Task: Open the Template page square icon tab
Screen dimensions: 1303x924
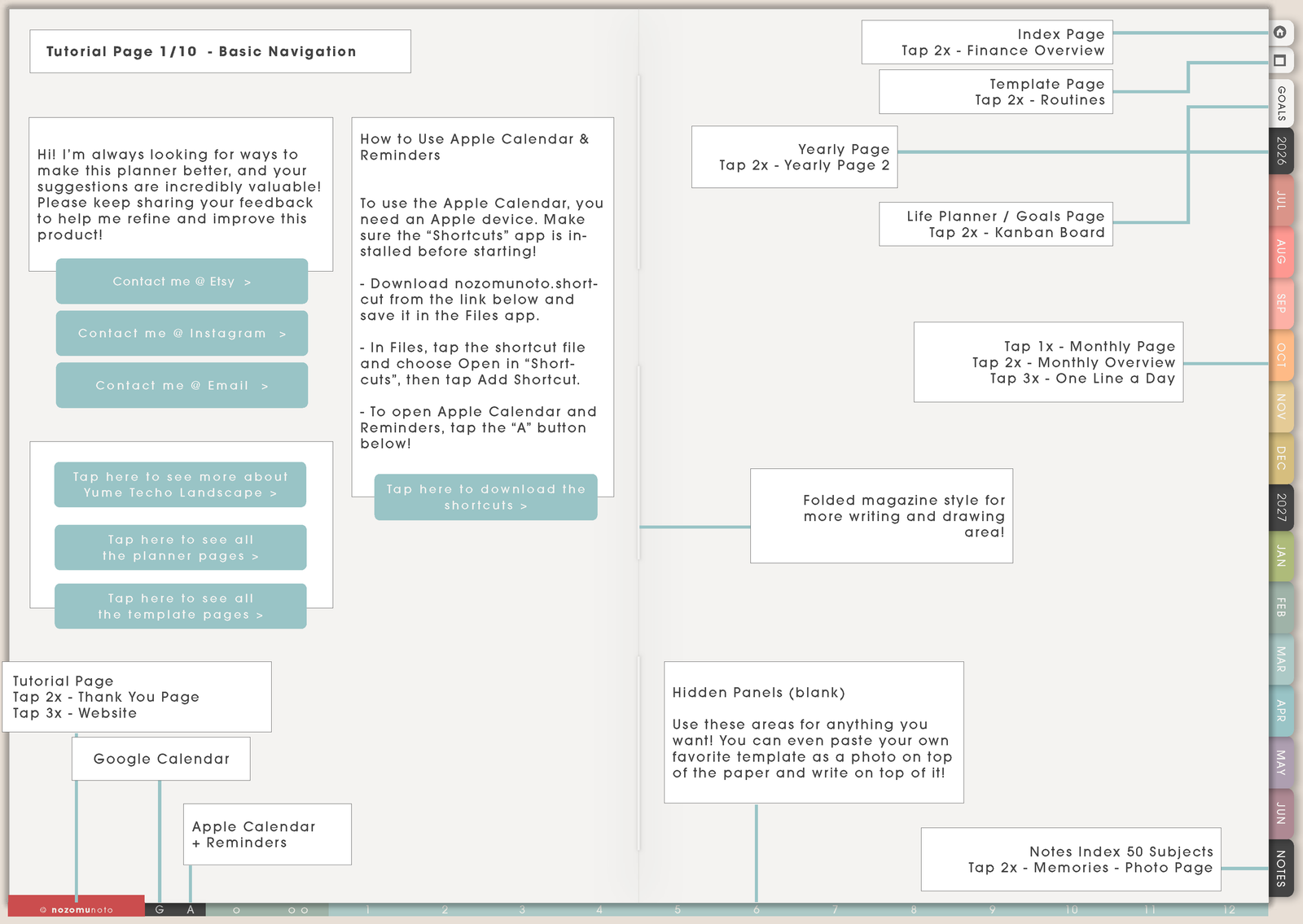Action: pos(1280,61)
